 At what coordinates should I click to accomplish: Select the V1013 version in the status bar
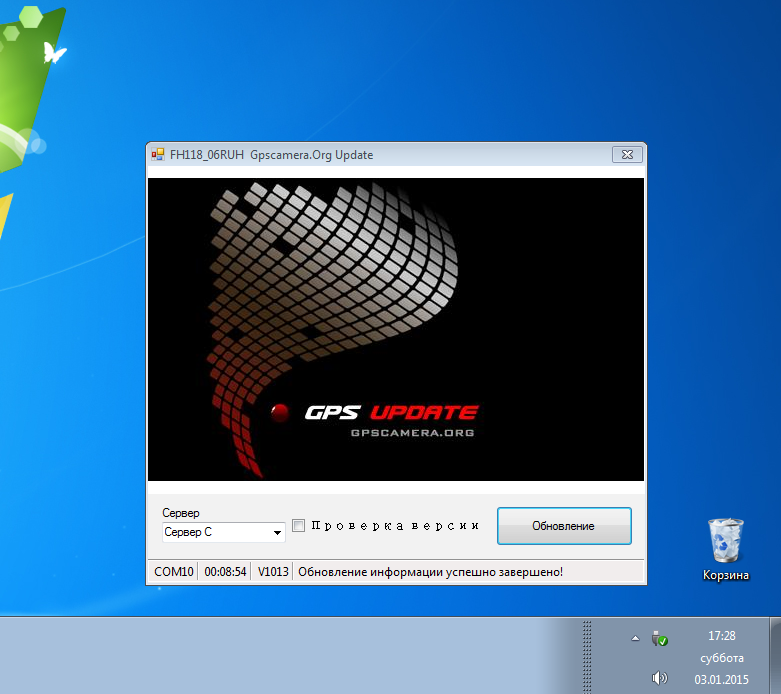point(272,571)
